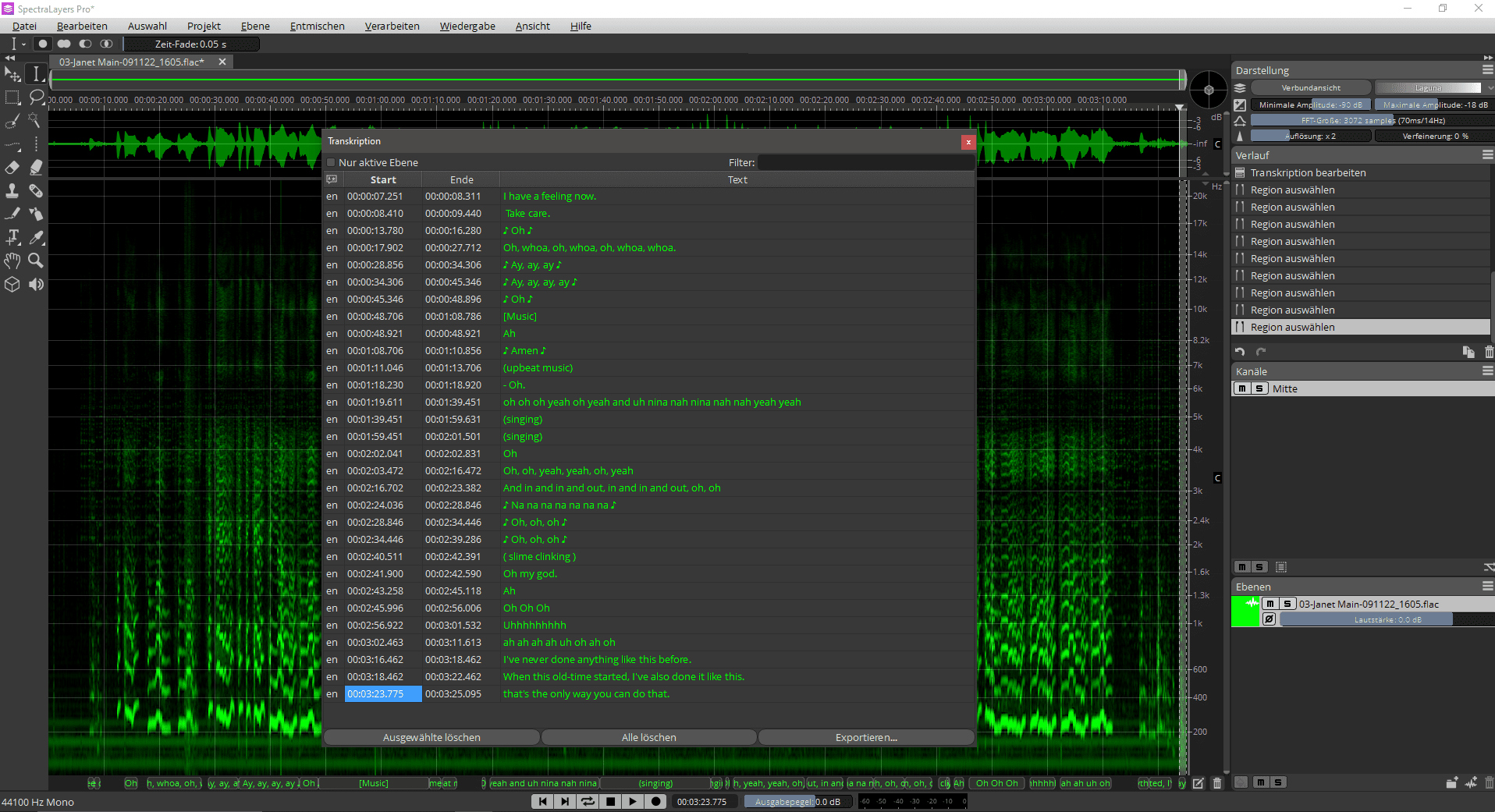Open the Verarbeiten menu
This screenshot has width=1495, height=812.
(392, 26)
